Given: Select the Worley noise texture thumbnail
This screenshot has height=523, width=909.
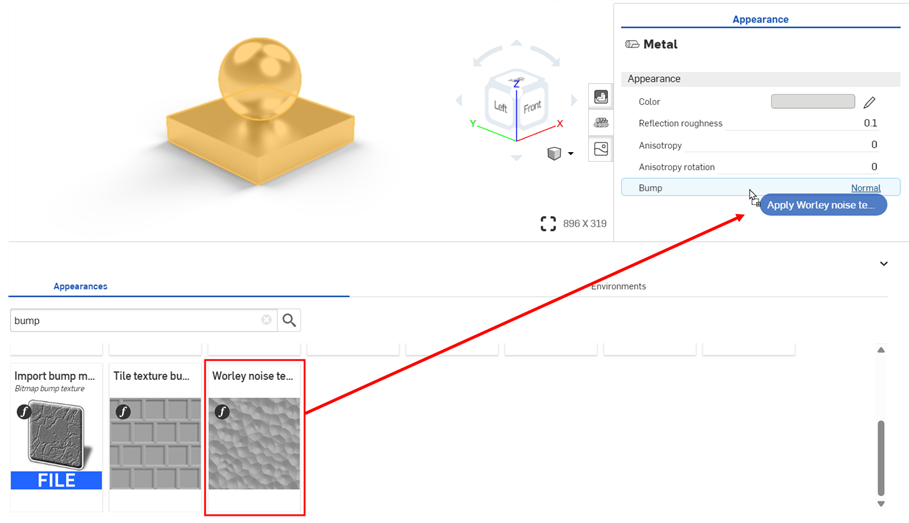Looking at the screenshot, I should [x=254, y=444].
